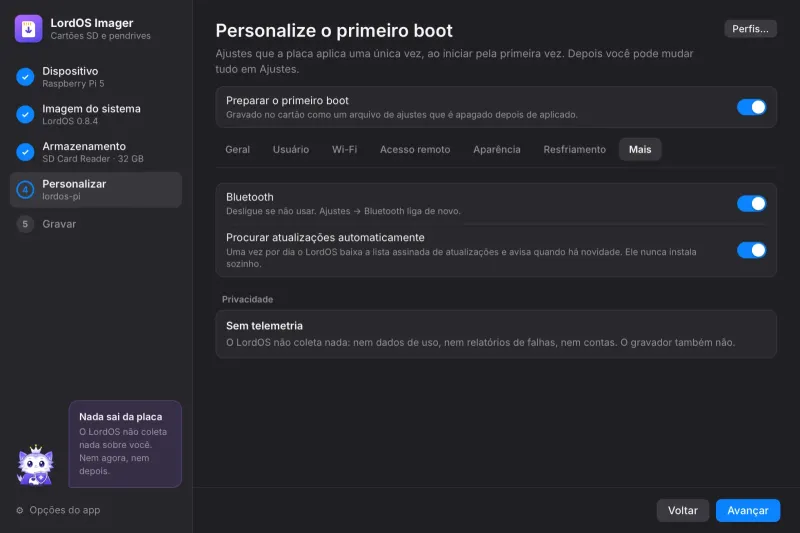Click the Nada sai da placa tip bubble
This screenshot has width=800, height=533.
[125, 444]
